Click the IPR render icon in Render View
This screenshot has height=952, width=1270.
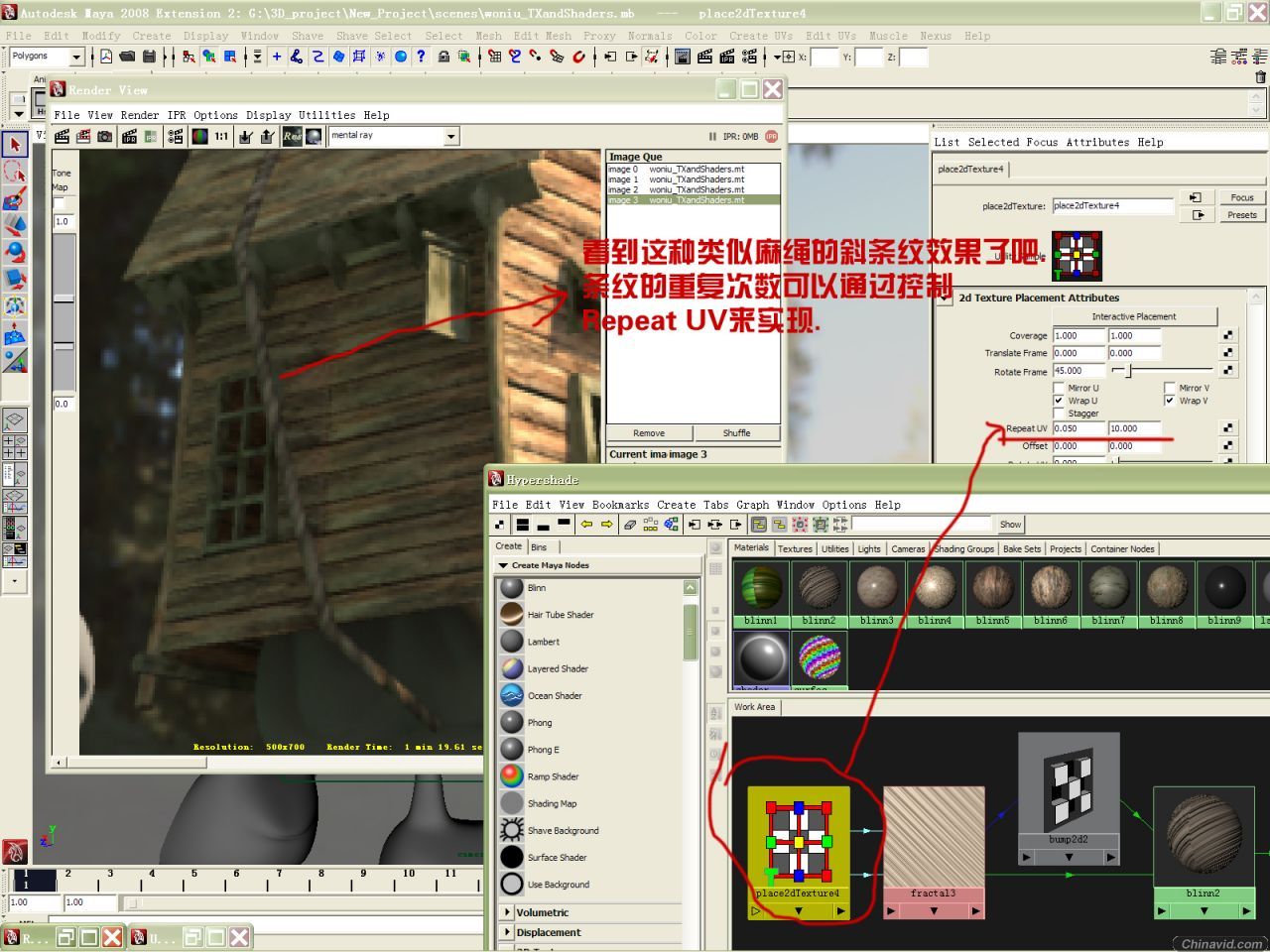pos(129,136)
